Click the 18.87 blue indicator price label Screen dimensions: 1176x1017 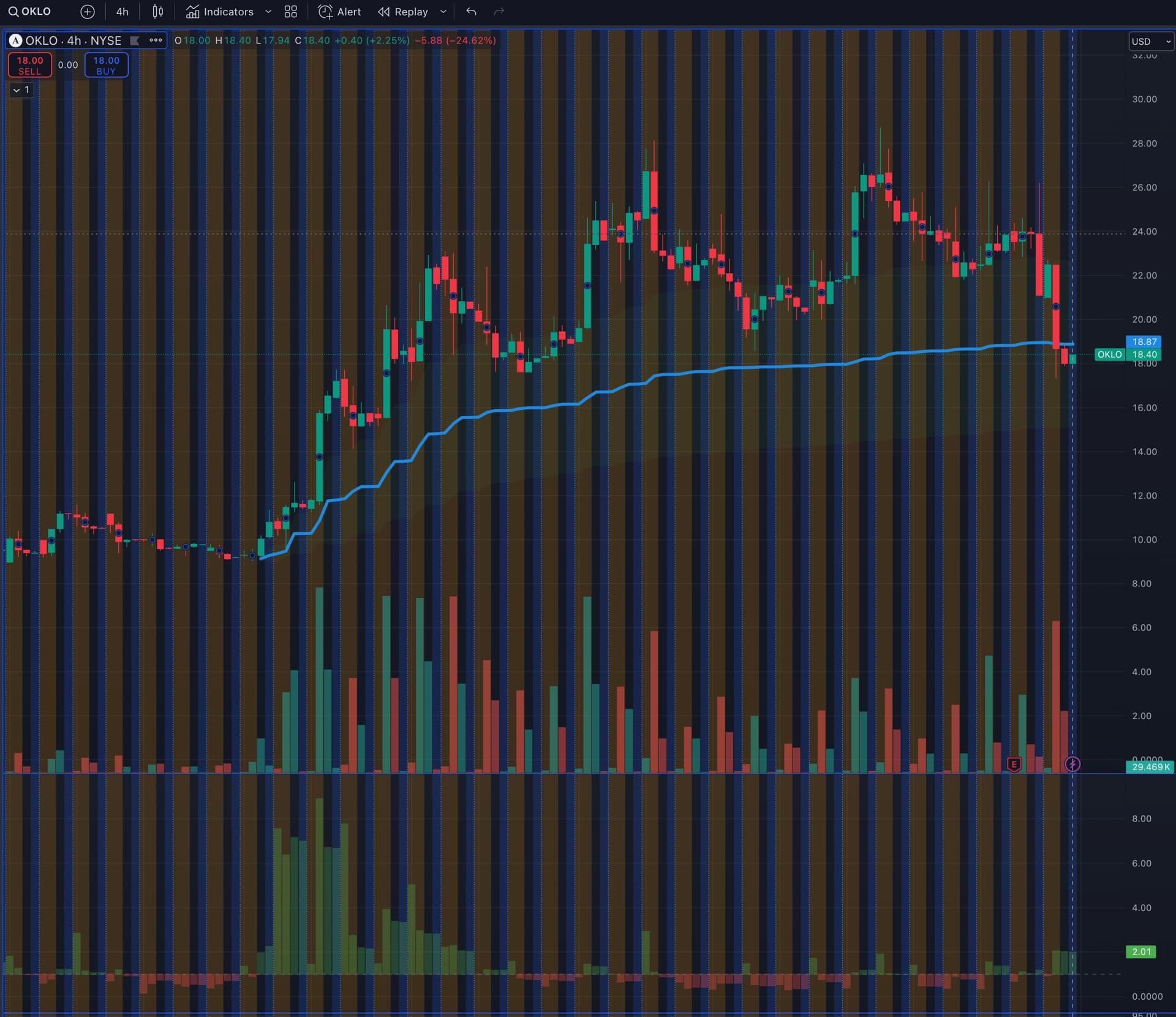tap(1144, 342)
